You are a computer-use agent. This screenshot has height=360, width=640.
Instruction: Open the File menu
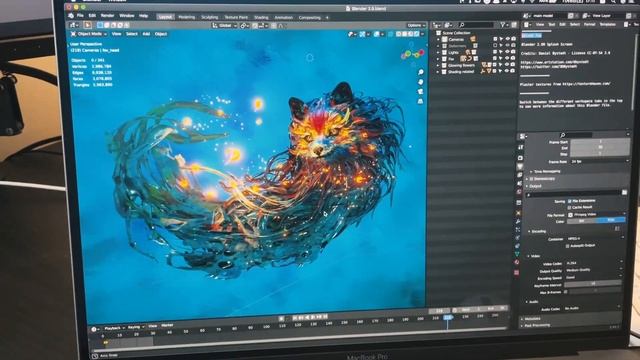pyautogui.click(x=80, y=16)
